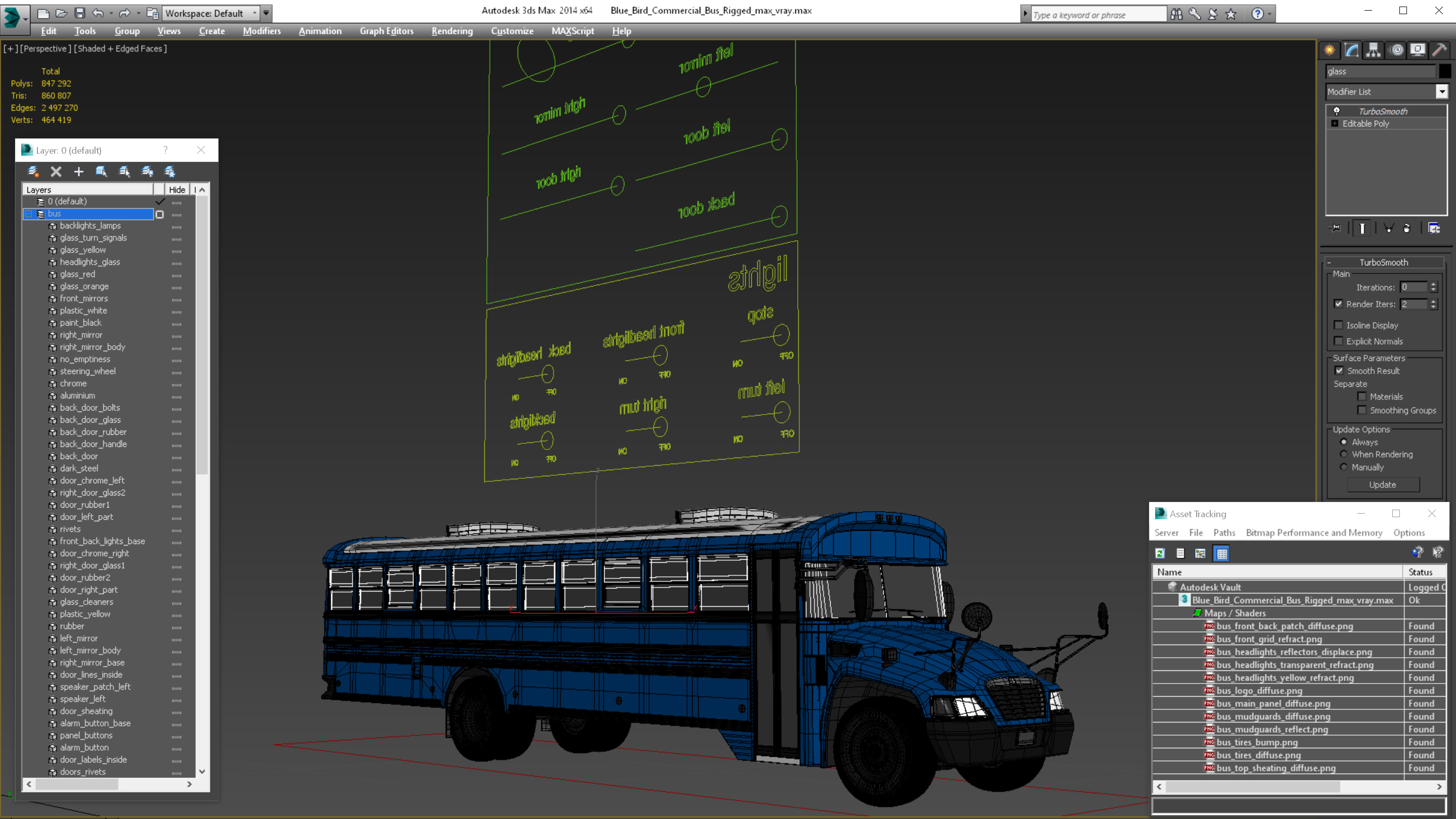
Task: Click Remove Modifier trash icon
Action: (x=1407, y=229)
